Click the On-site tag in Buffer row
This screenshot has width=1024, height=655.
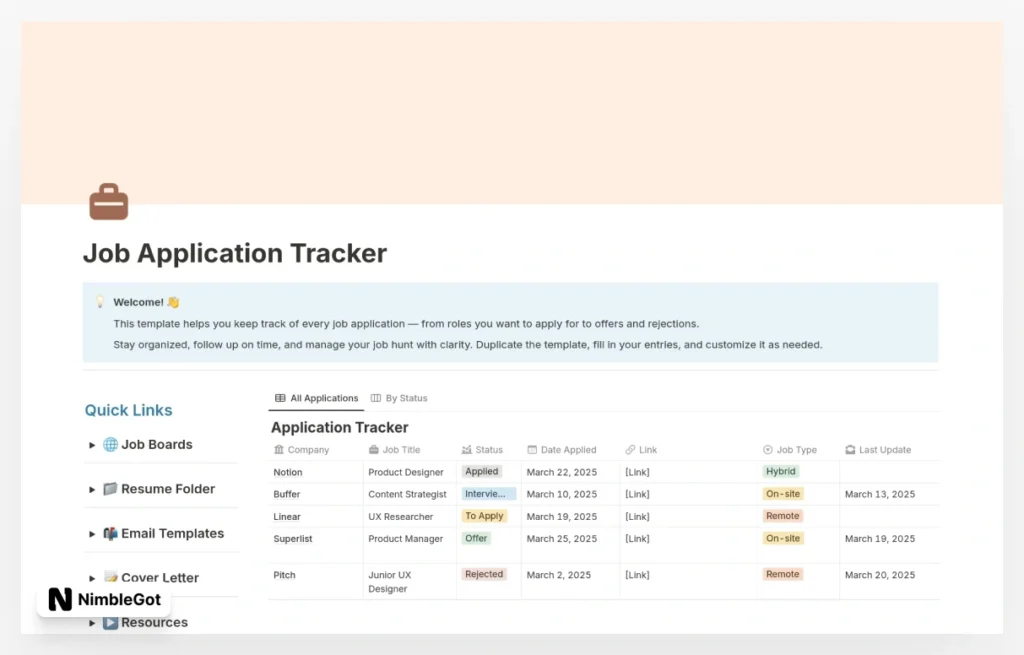pyautogui.click(x=782, y=494)
